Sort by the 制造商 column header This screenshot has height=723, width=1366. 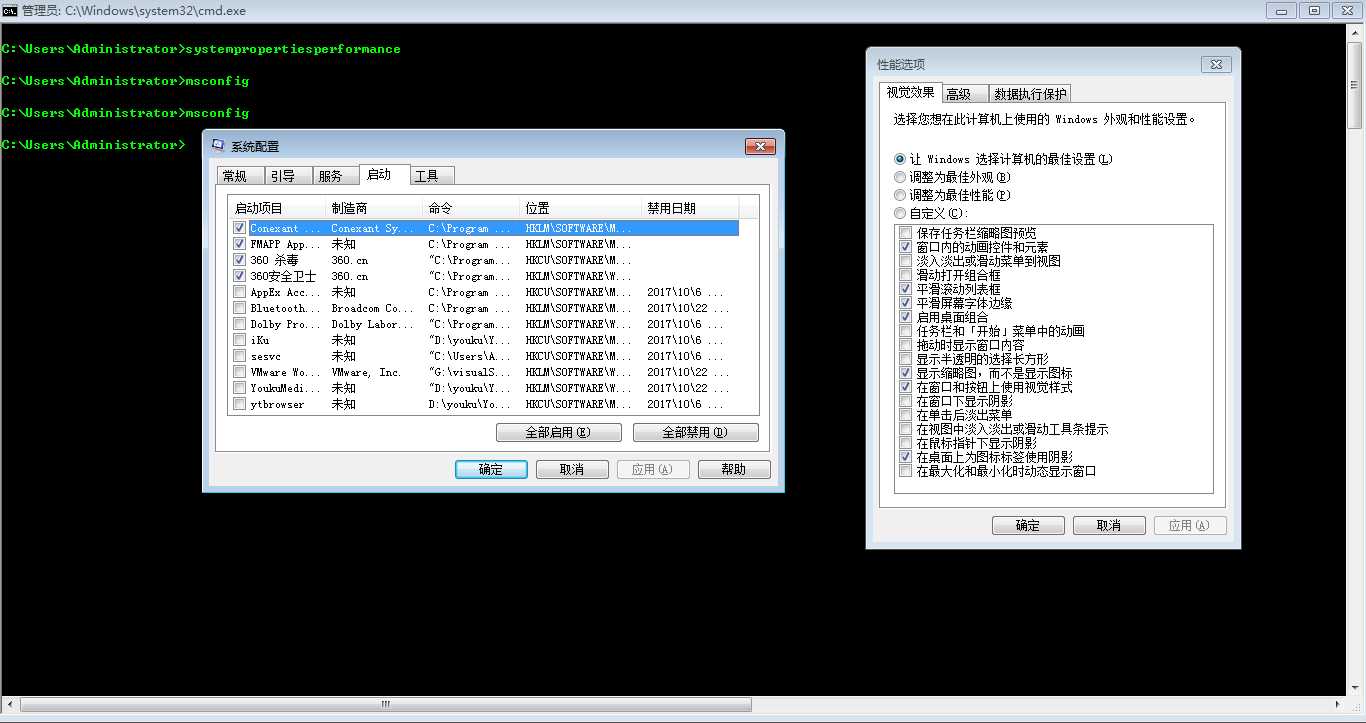(x=374, y=208)
